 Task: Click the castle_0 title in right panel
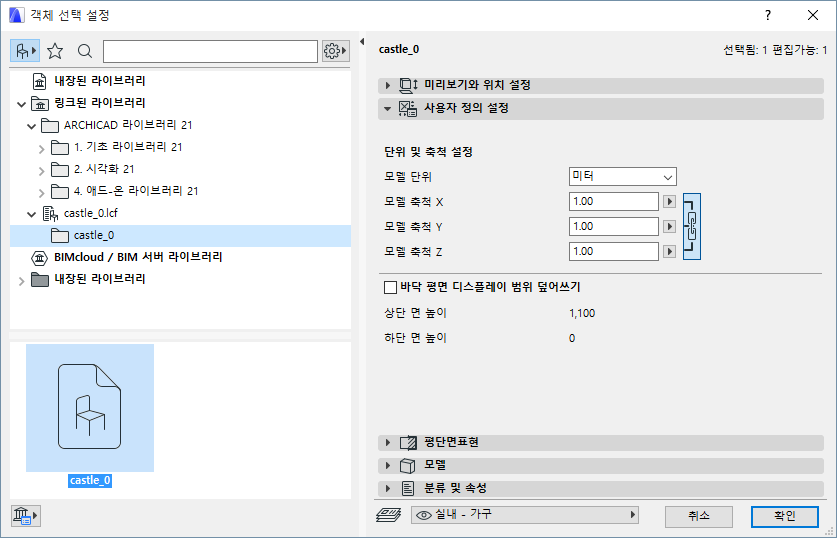(399, 49)
